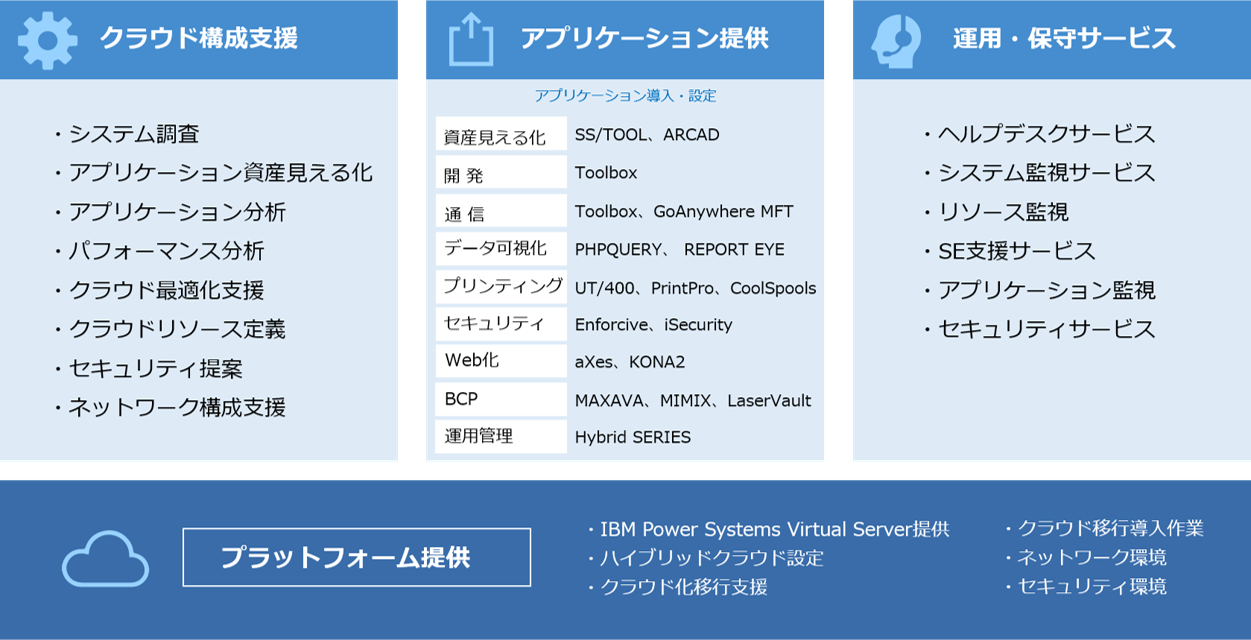Click the リソース監視 list item

click(995, 212)
